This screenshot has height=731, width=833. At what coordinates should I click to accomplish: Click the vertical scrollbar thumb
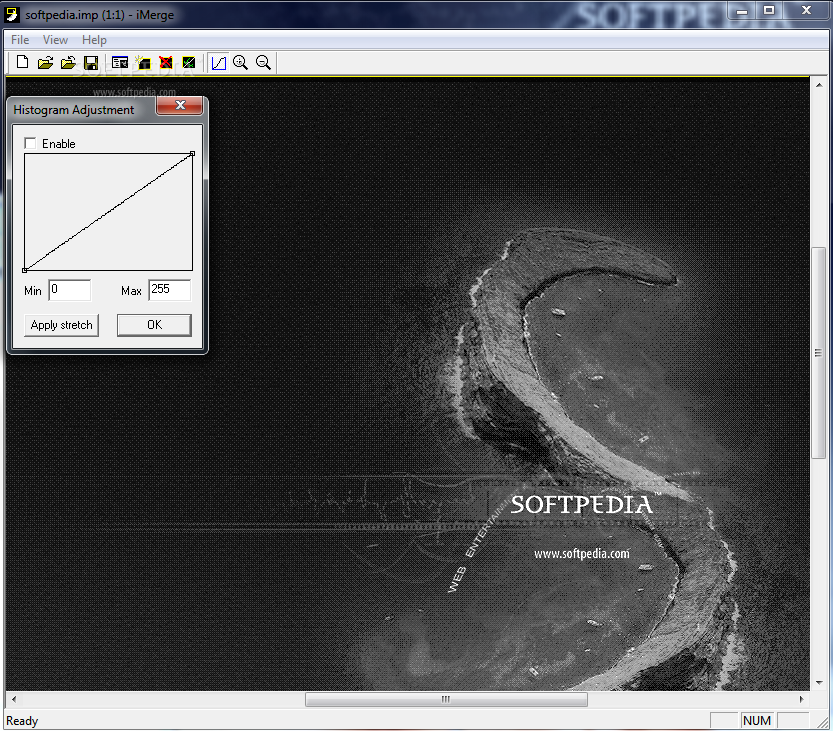click(x=818, y=353)
